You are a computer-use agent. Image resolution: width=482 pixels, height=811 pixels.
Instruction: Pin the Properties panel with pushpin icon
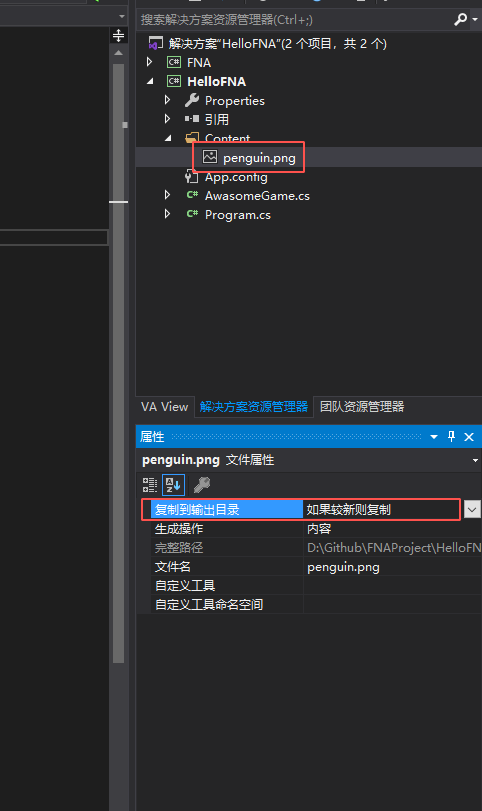[x=451, y=437]
